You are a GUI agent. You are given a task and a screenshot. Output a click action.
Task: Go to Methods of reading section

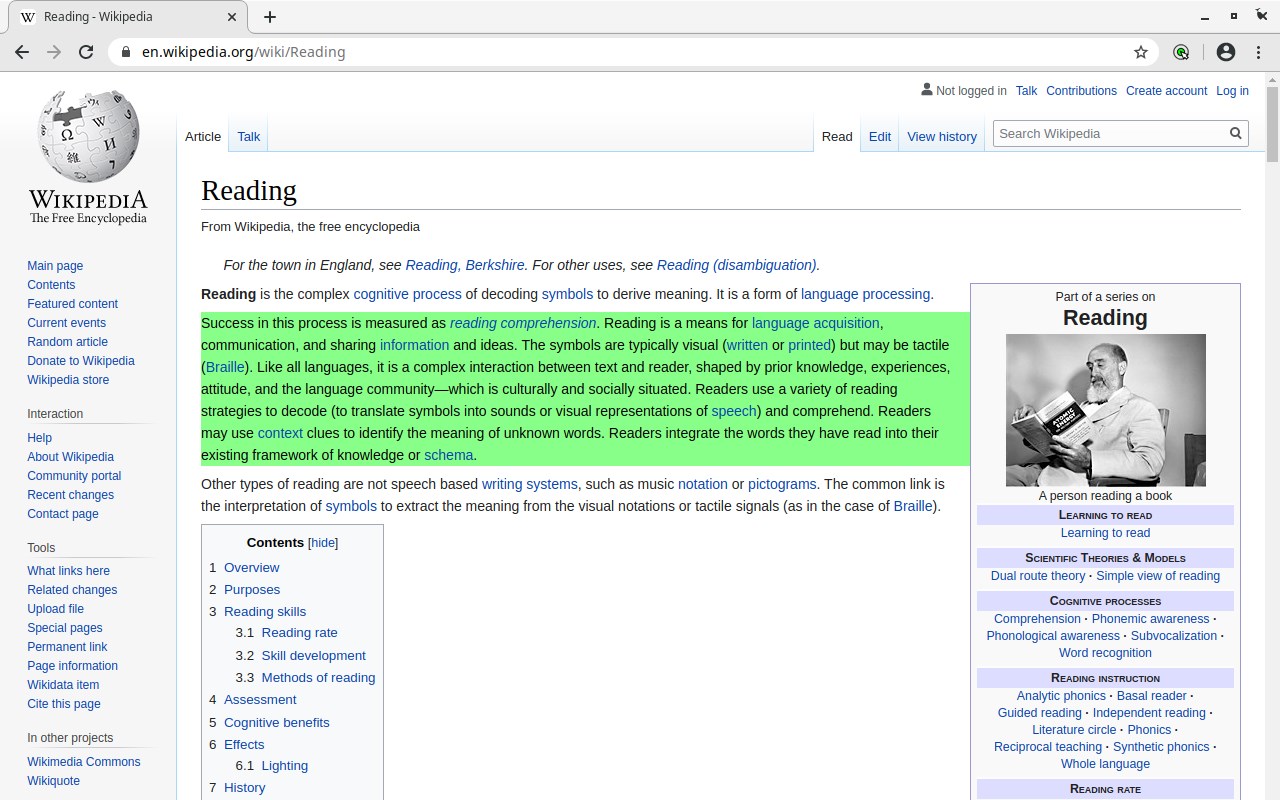coord(318,677)
